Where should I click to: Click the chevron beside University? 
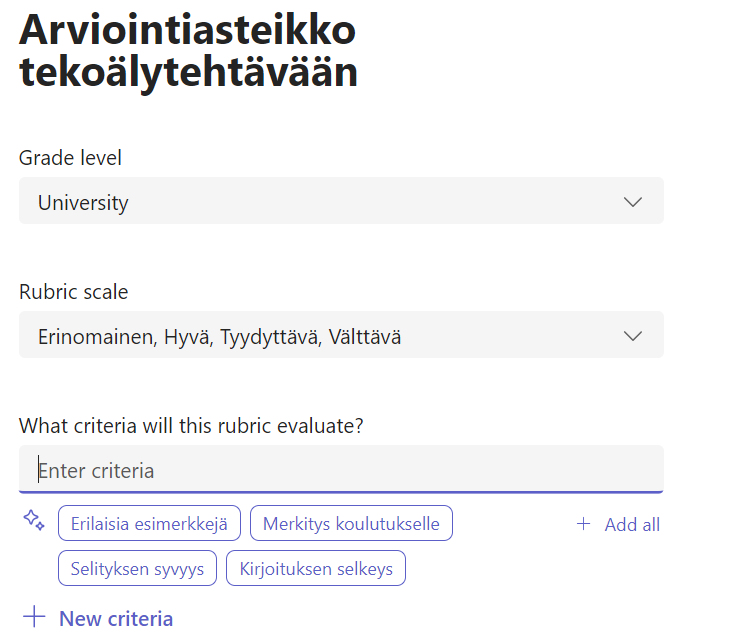click(x=632, y=201)
